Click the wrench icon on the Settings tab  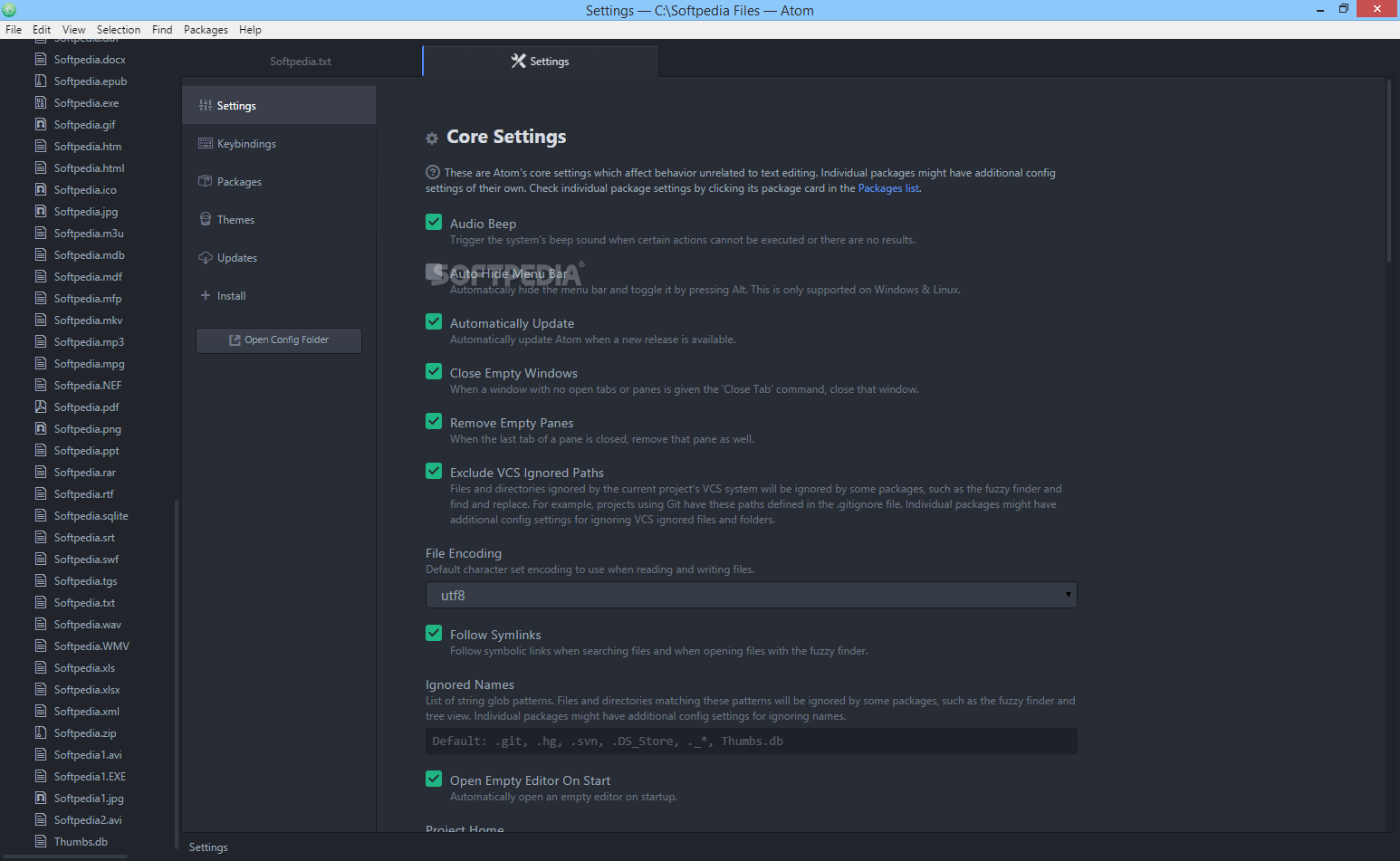(x=518, y=61)
